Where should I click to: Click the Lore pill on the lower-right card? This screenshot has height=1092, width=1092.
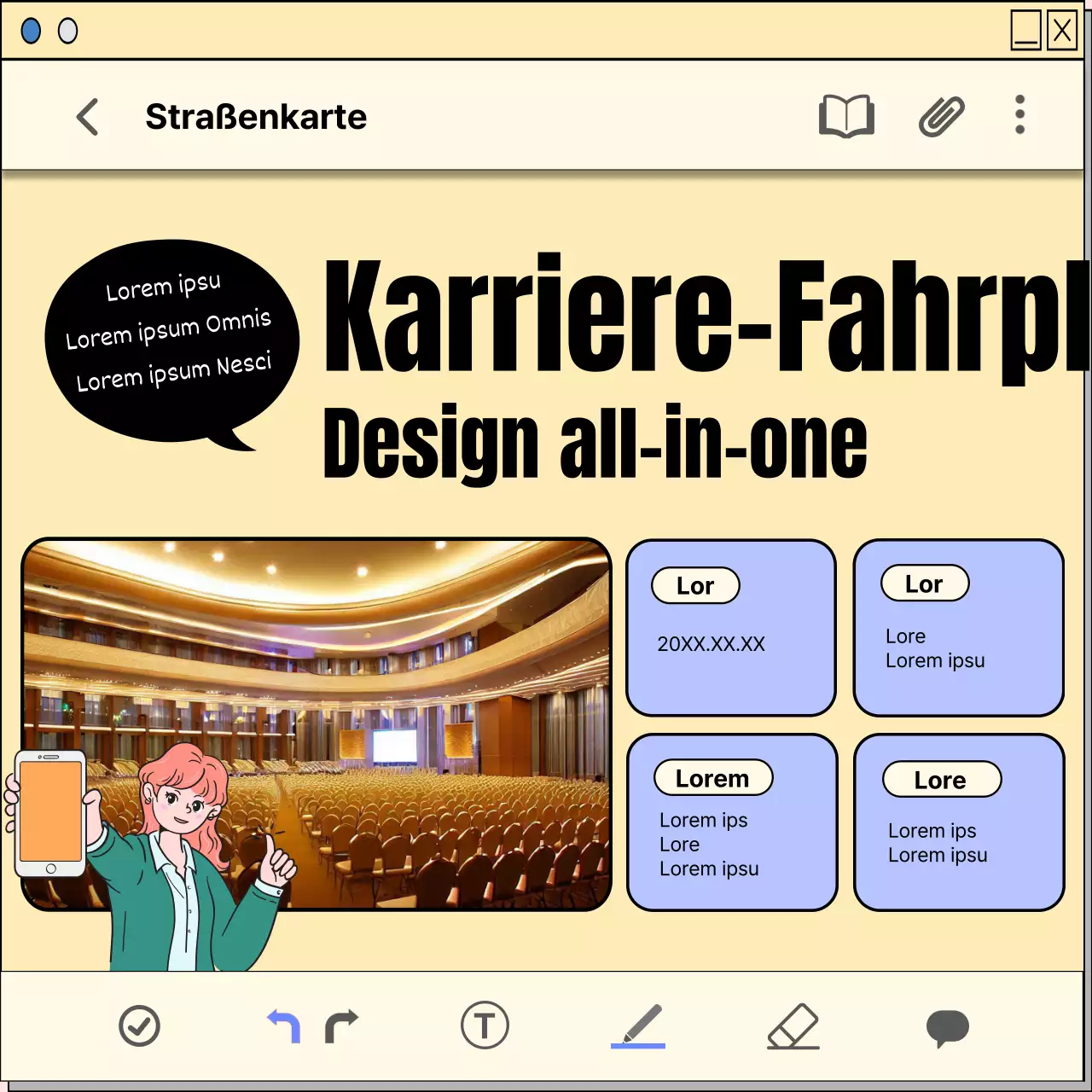[x=941, y=779]
